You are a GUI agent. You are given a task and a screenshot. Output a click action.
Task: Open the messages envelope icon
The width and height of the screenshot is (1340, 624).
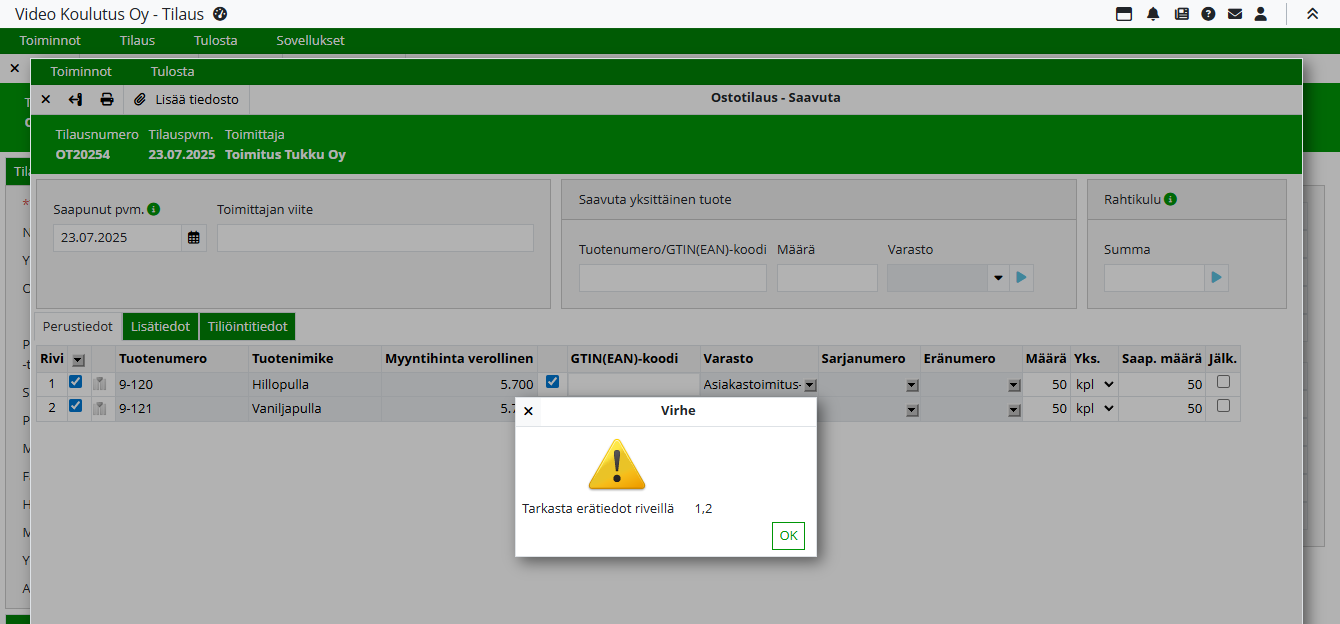click(1235, 14)
